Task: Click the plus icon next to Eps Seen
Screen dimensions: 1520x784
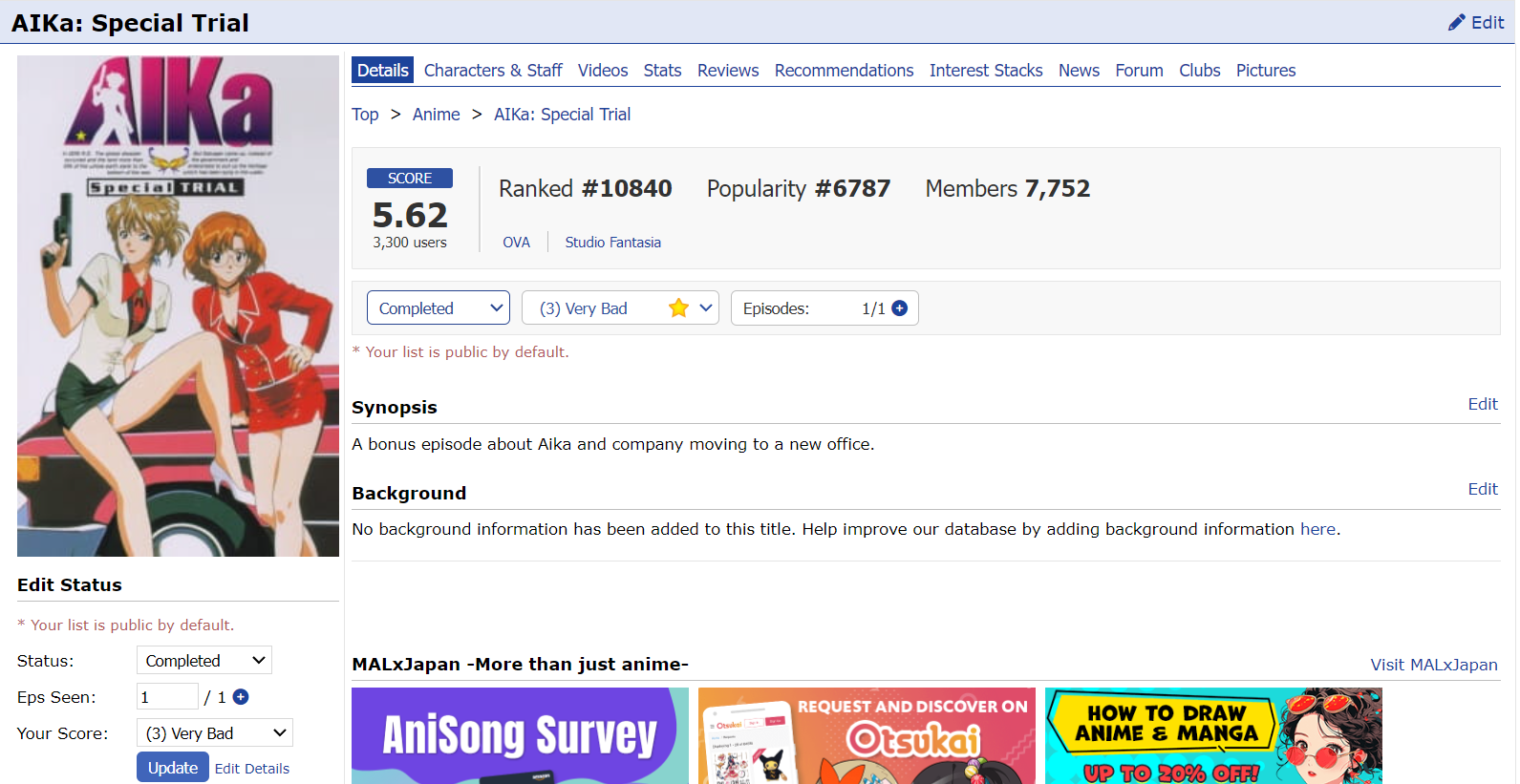Action: [241, 697]
